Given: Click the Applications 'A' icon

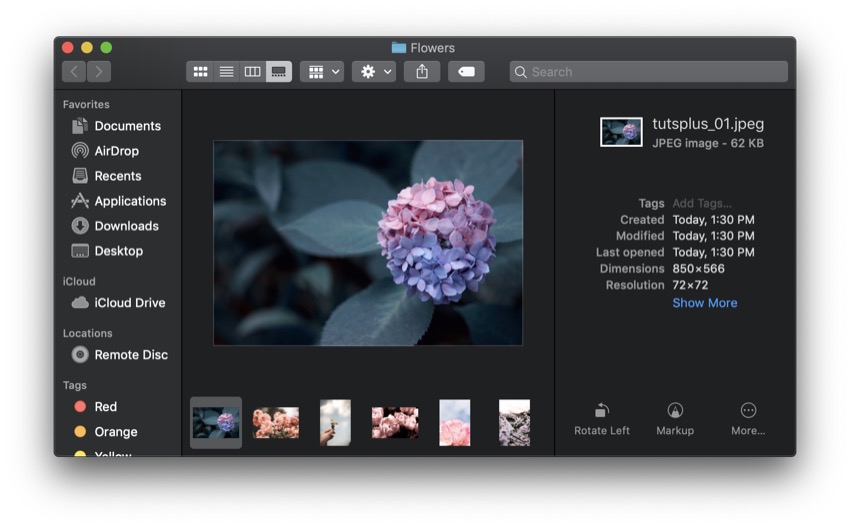Looking at the screenshot, I should pos(80,201).
